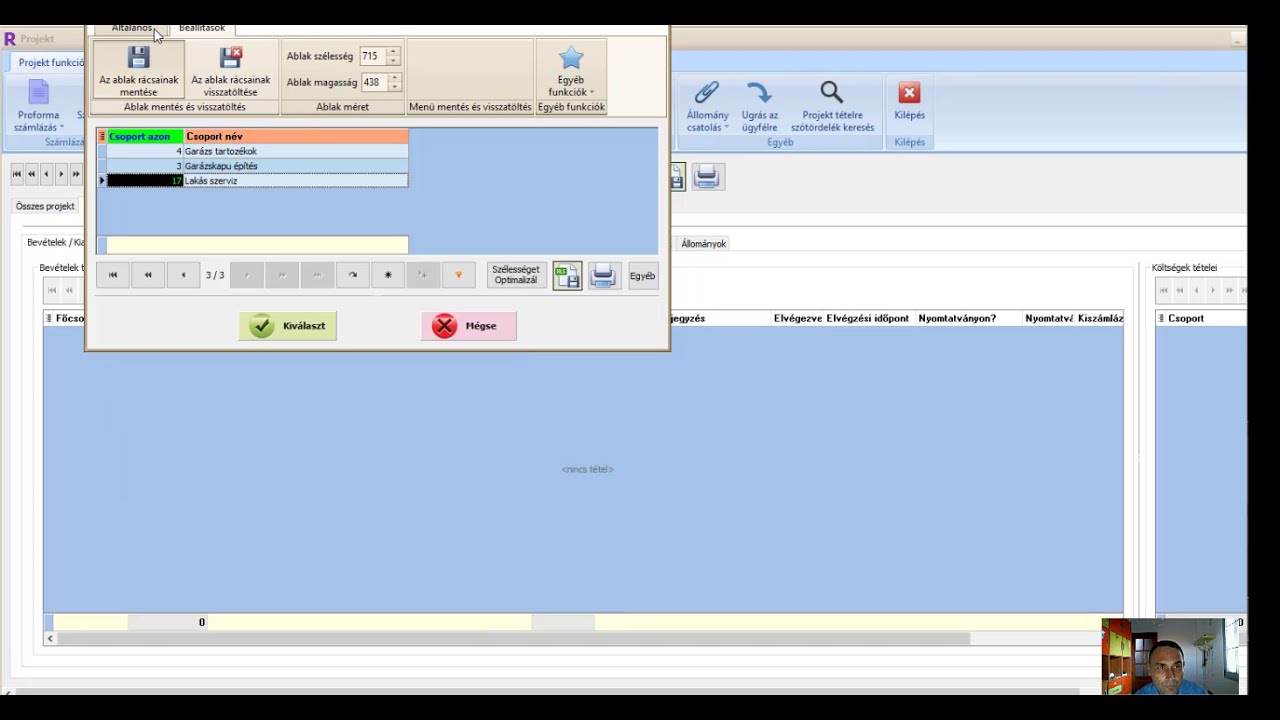
Task: Open the orange filter funnel button
Action: click(x=458, y=275)
